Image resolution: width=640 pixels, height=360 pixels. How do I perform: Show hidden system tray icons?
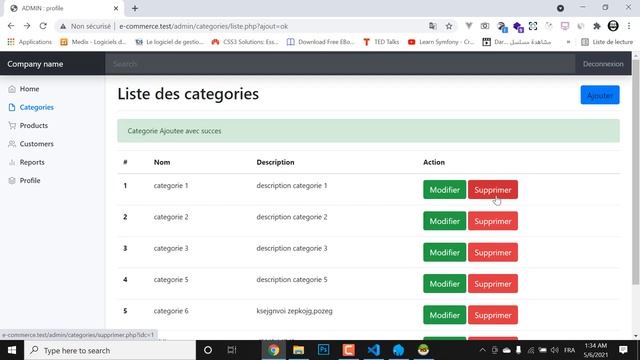482,350
